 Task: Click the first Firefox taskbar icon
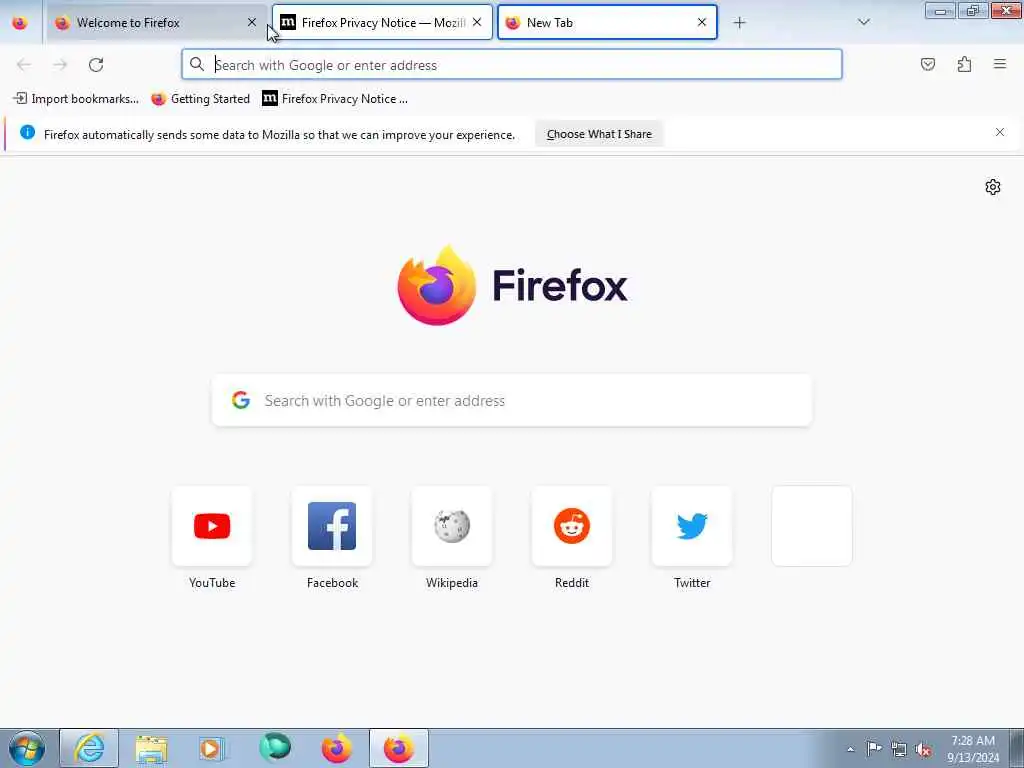click(x=336, y=748)
